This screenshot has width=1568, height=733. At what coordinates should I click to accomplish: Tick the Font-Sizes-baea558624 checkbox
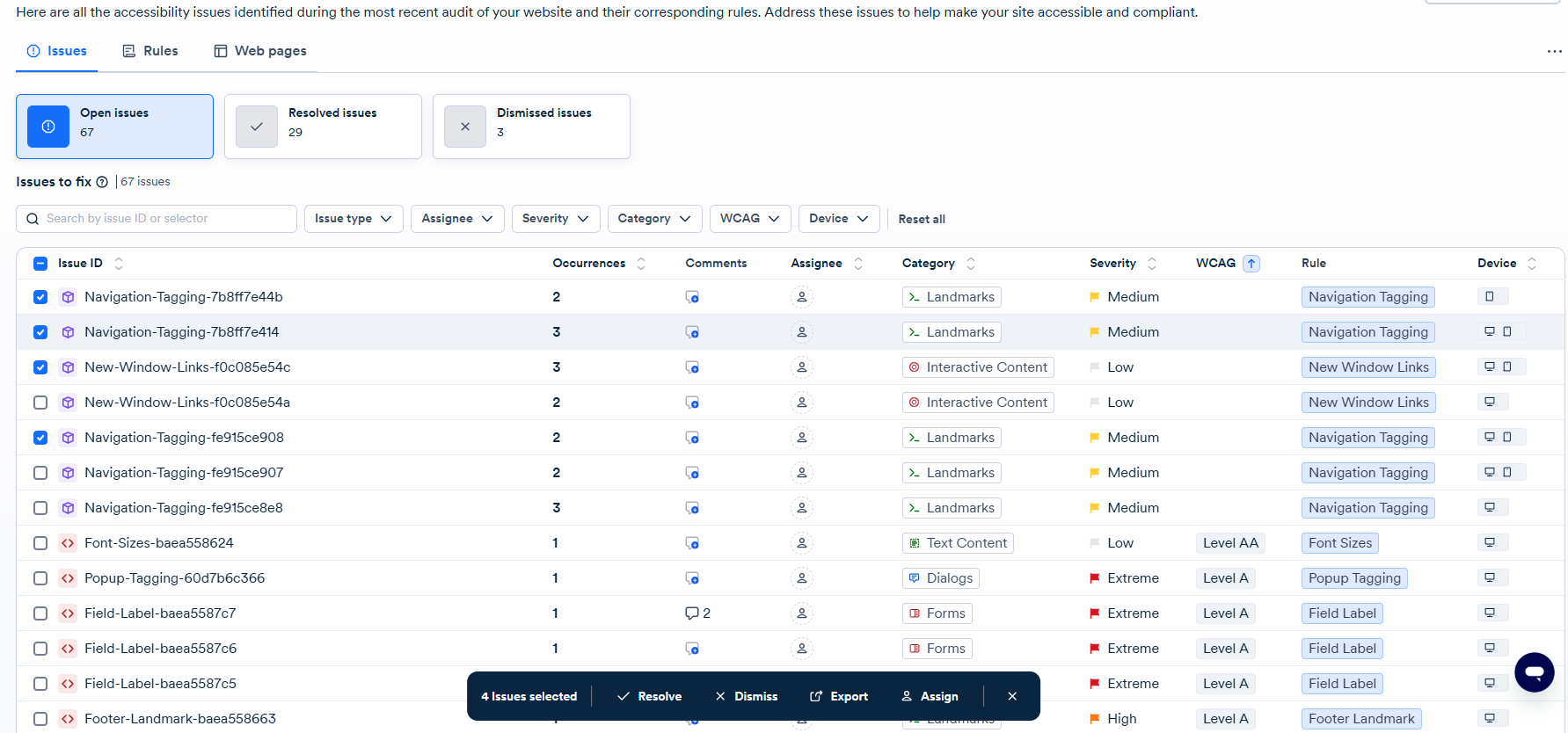(x=40, y=543)
